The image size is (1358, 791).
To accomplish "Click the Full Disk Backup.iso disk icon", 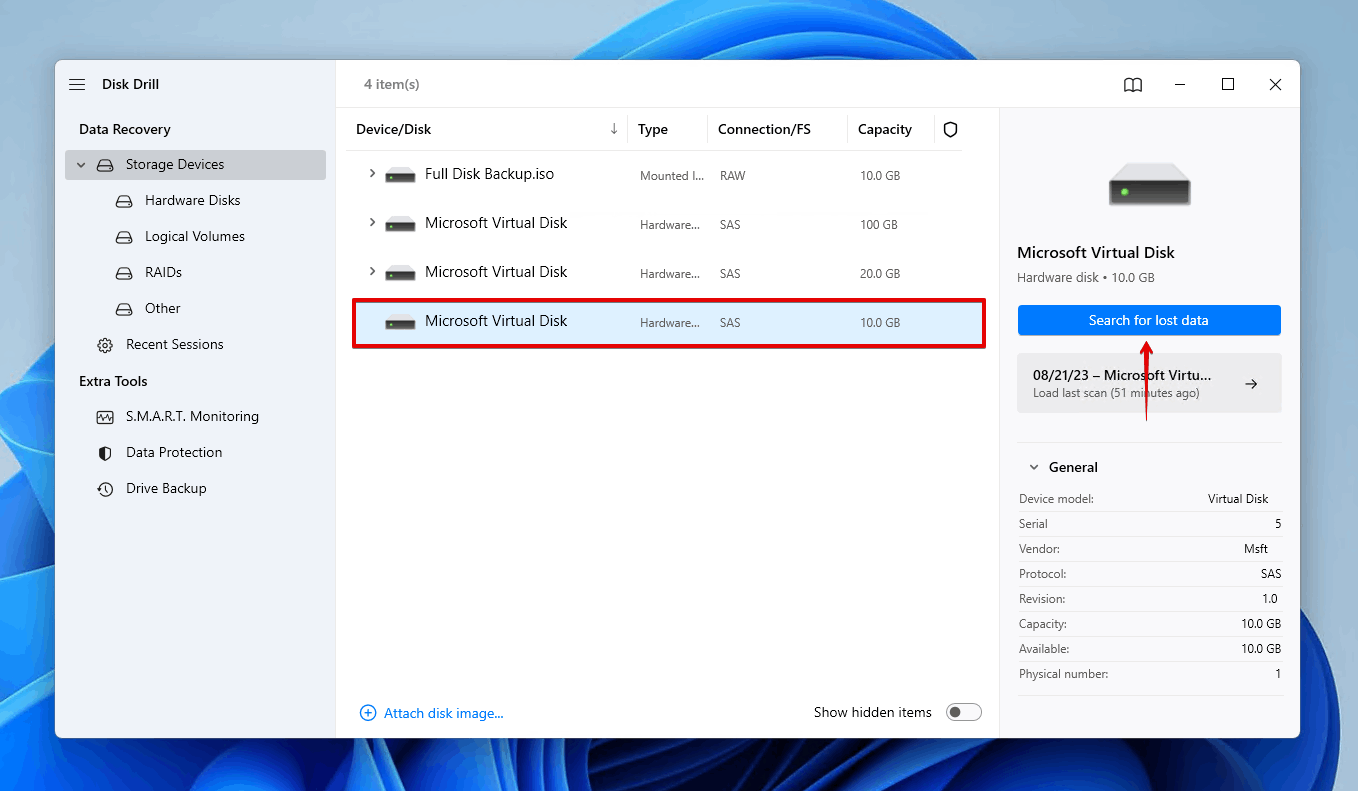I will 400,175.
